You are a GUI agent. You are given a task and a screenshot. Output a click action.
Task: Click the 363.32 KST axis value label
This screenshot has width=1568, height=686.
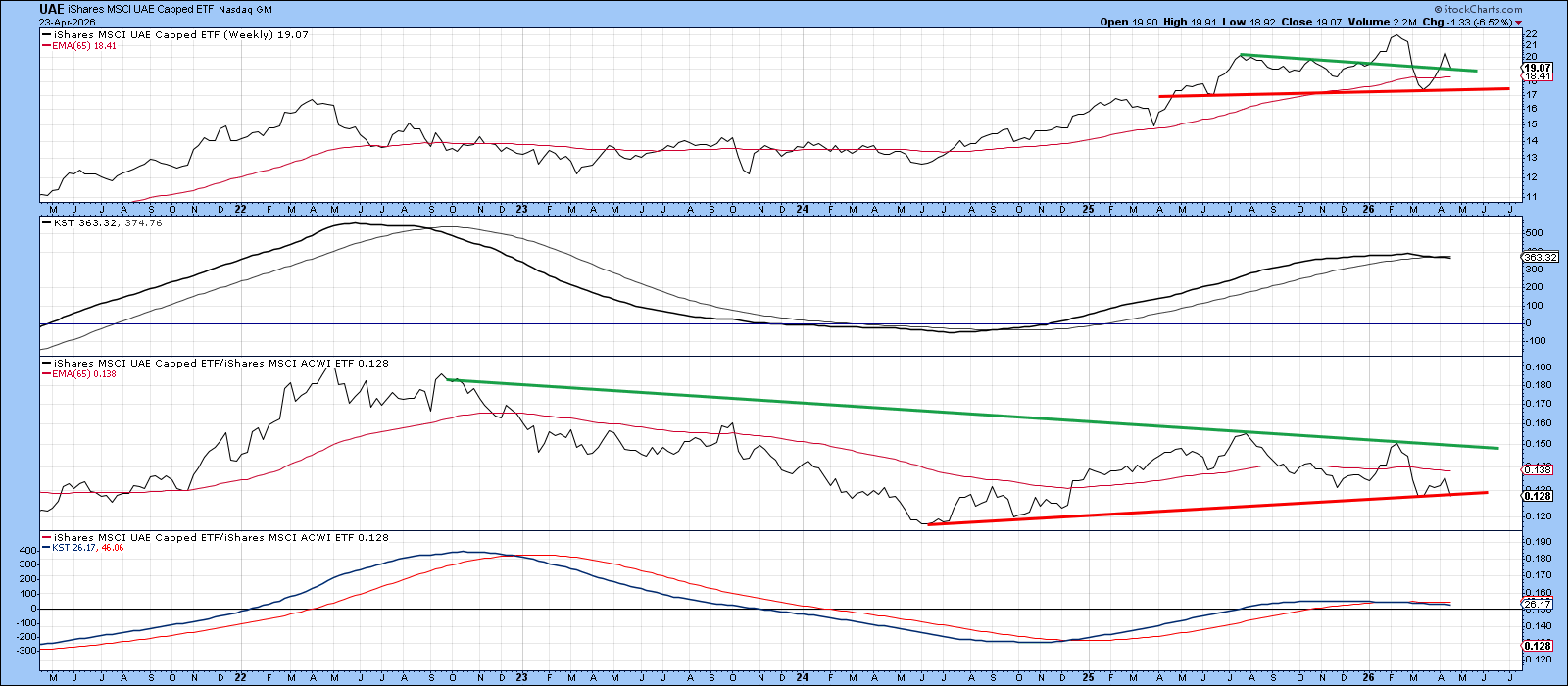[x=1539, y=257]
